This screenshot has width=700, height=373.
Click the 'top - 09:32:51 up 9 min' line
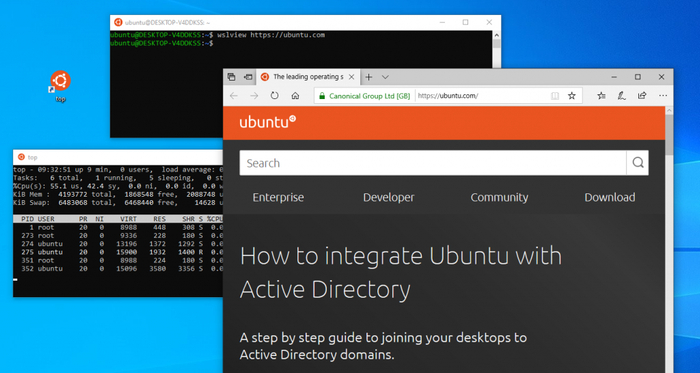[x=118, y=170]
